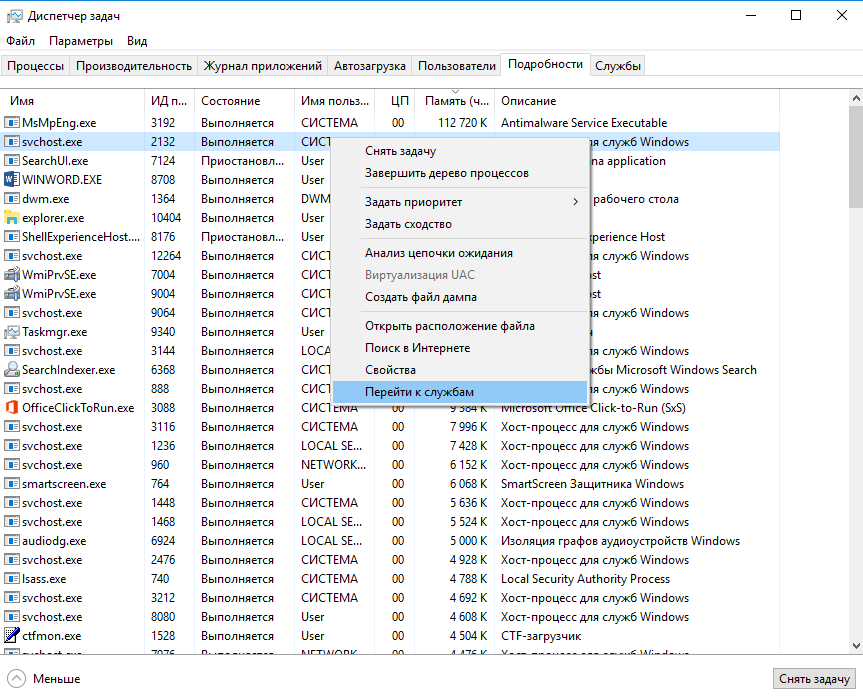Switch to the 'Производительность' tab
Image resolution: width=863 pixels, height=700 pixels.
click(134, 65)
